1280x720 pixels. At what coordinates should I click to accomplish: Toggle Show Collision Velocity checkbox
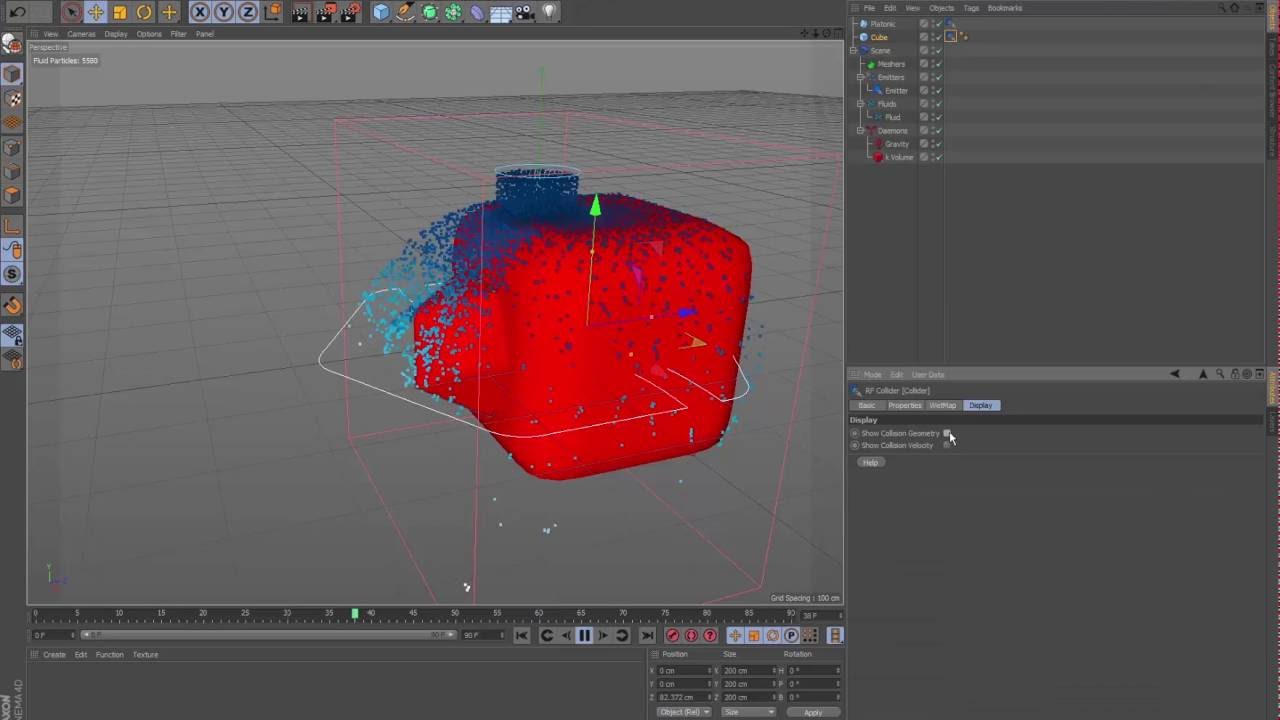click(947, 445)
